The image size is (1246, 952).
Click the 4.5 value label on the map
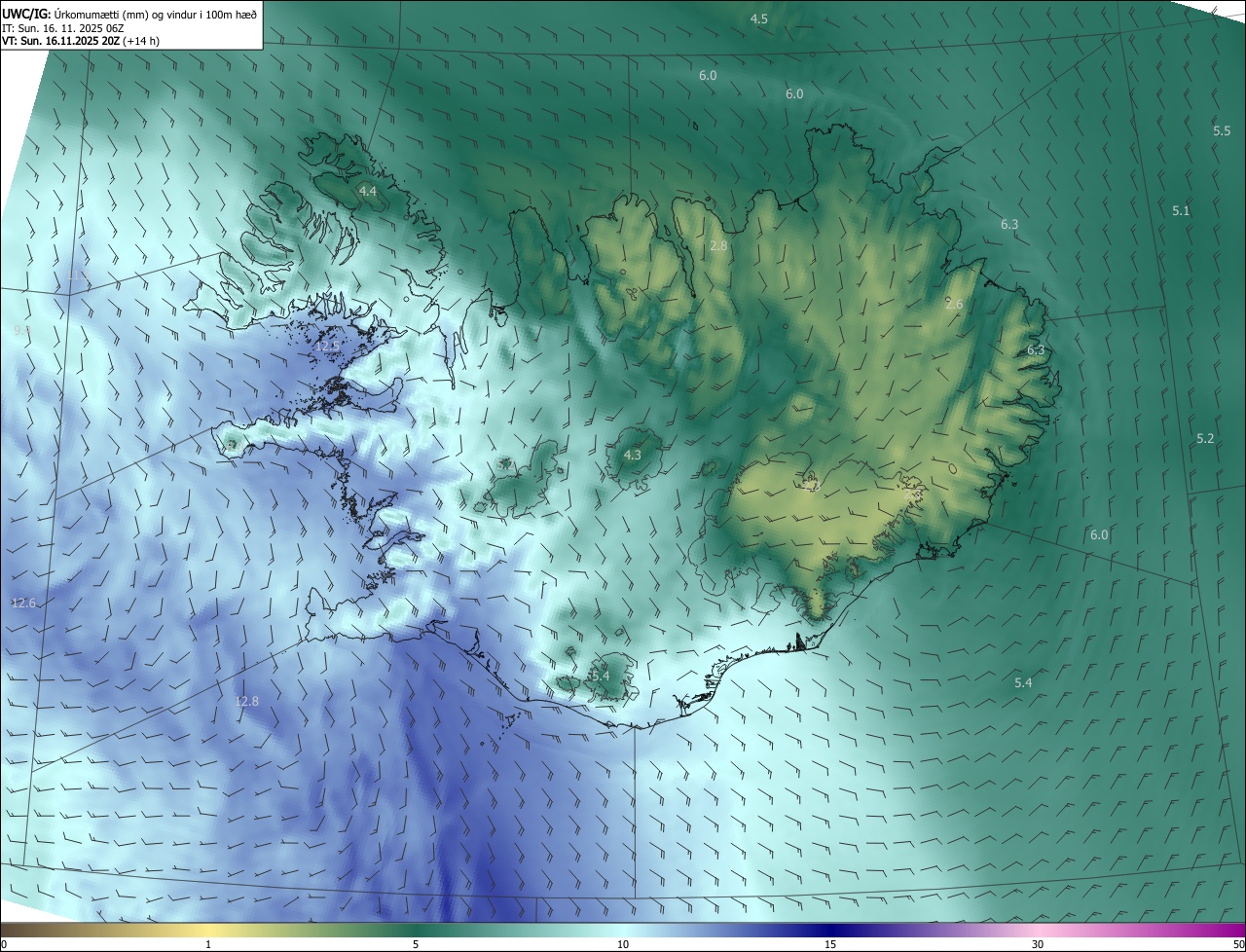[x=759, y=19]
